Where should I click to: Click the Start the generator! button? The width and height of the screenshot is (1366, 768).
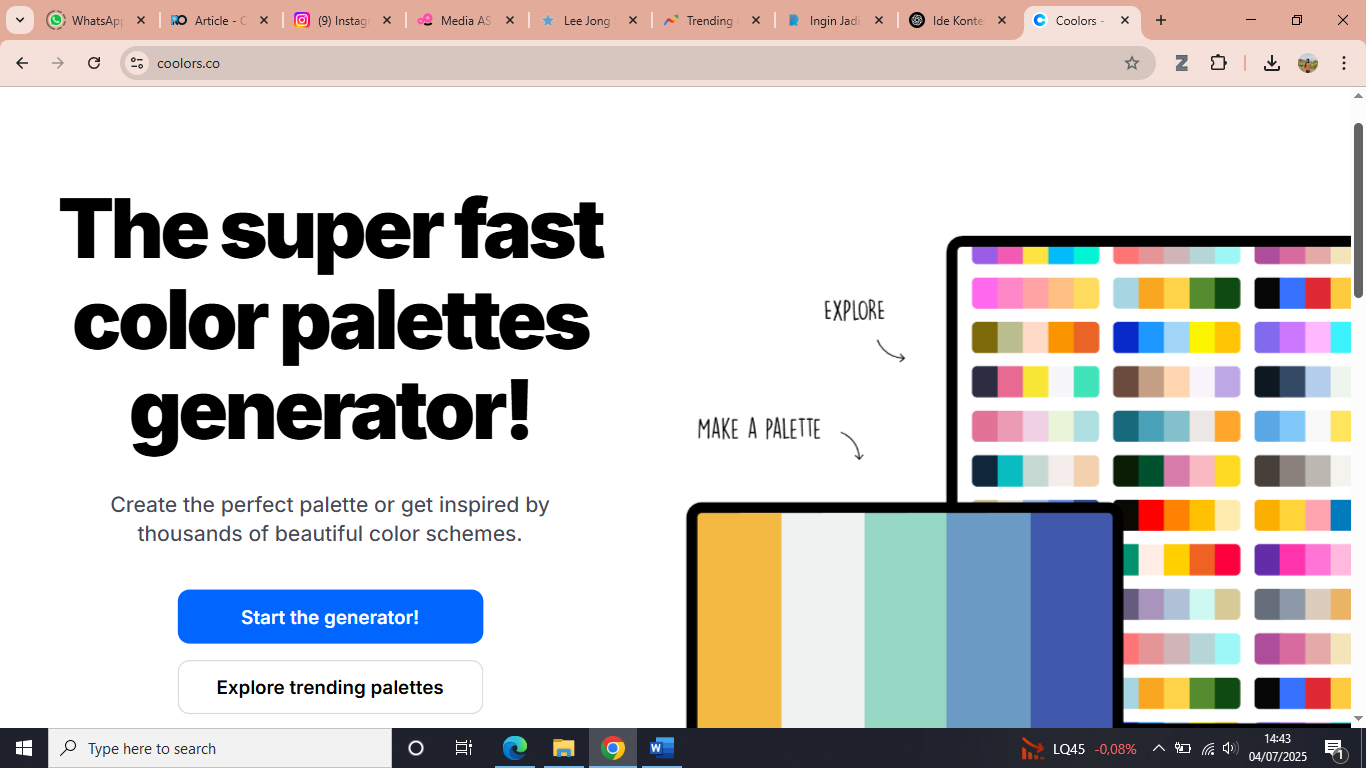click(330, 617)
